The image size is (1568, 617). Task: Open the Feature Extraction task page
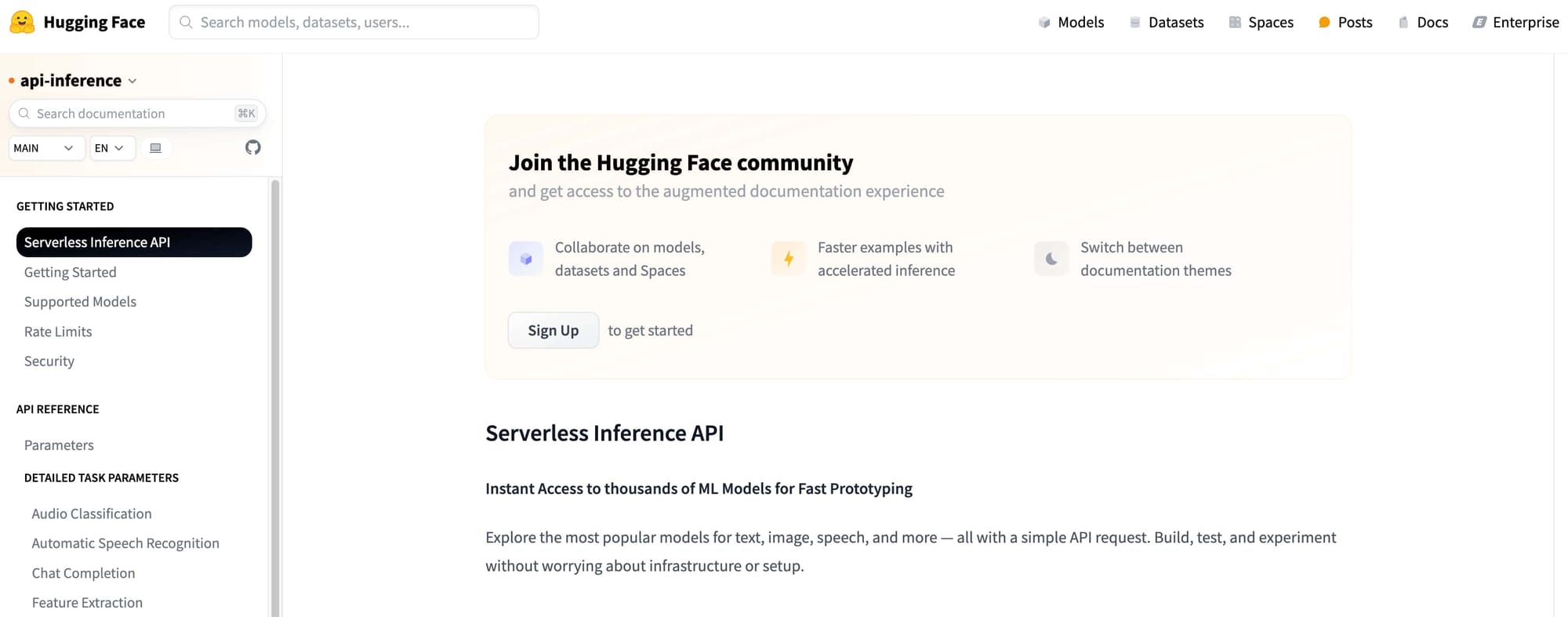[87, 603]
